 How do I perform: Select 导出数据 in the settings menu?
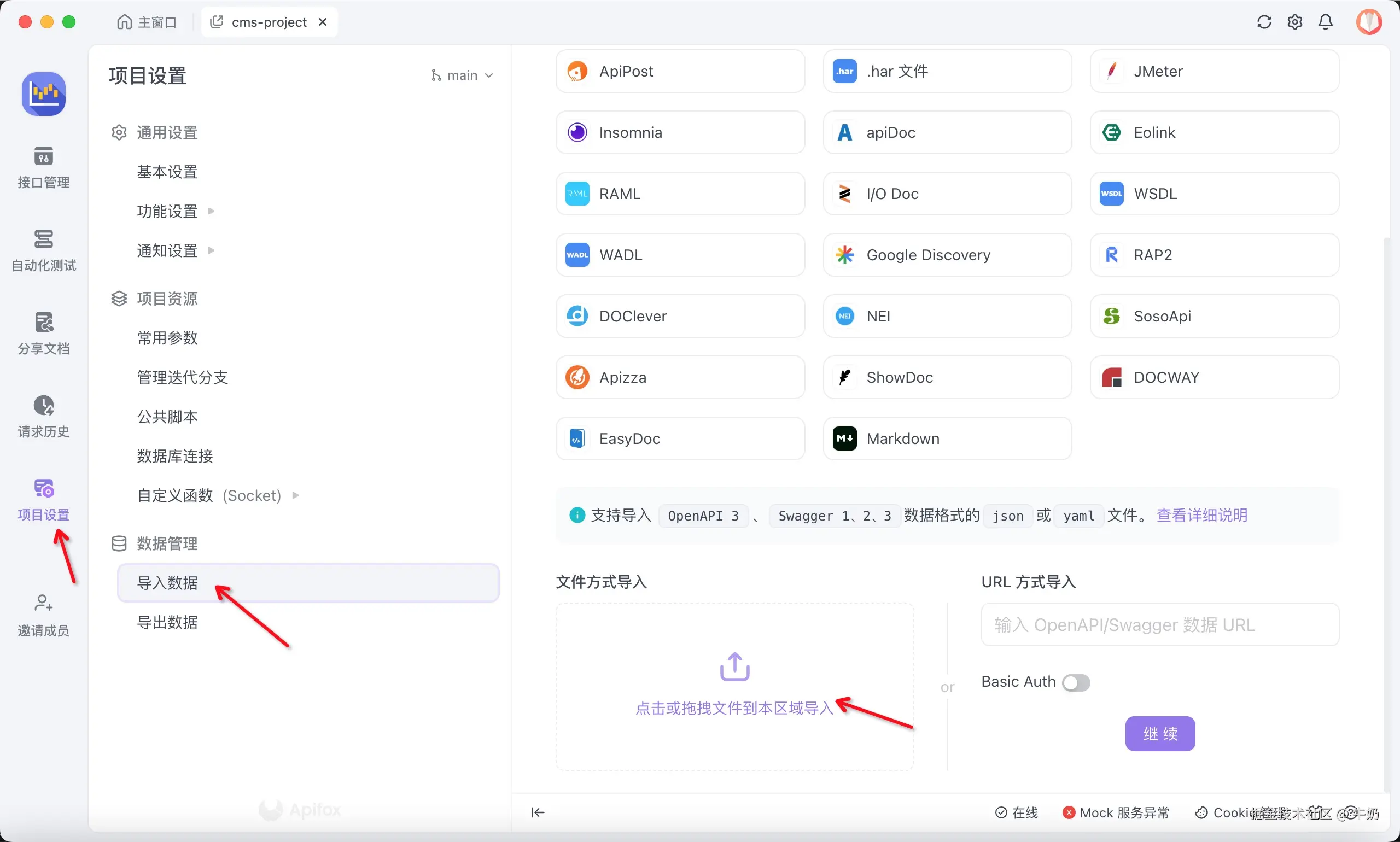(167, 622)
